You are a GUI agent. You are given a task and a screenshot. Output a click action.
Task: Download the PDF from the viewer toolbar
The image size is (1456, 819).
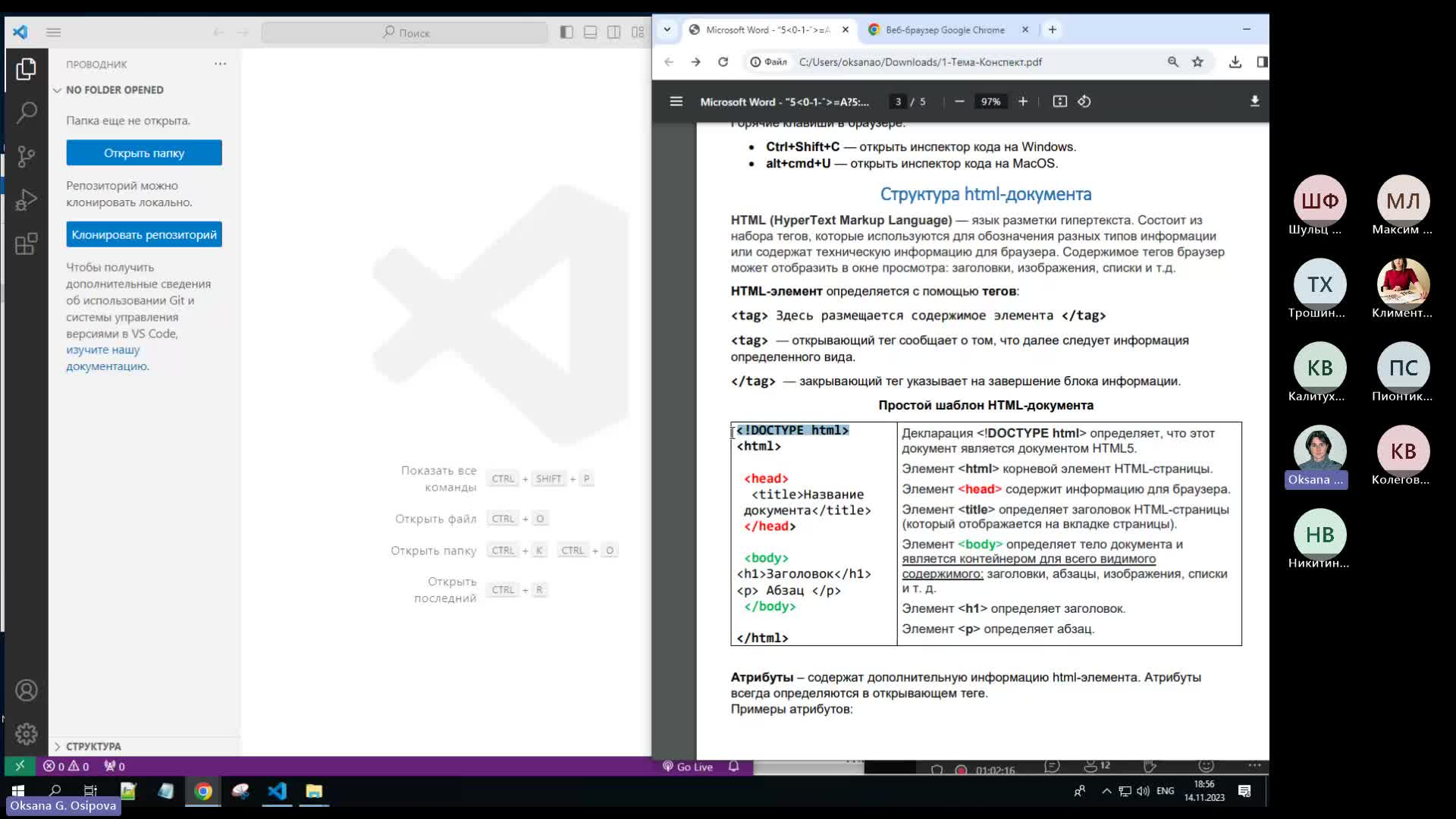1254,102
